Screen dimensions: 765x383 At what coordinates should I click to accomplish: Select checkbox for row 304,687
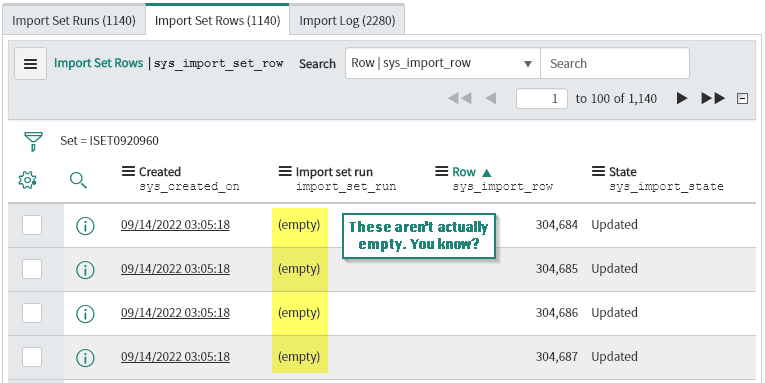pyautogui.click(x=32, y=357)
